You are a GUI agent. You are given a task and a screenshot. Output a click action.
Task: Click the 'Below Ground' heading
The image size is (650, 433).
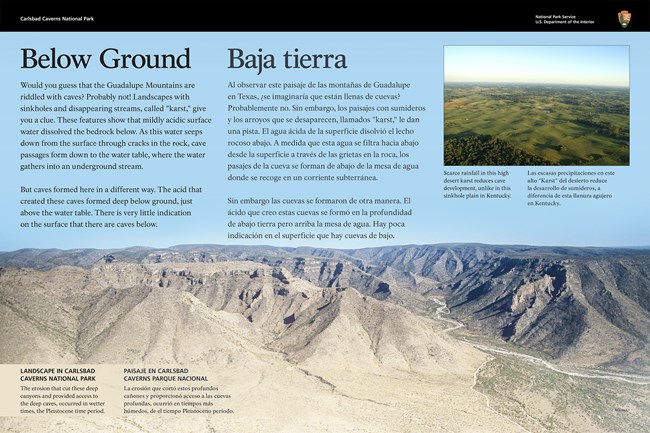pos(105,59)
